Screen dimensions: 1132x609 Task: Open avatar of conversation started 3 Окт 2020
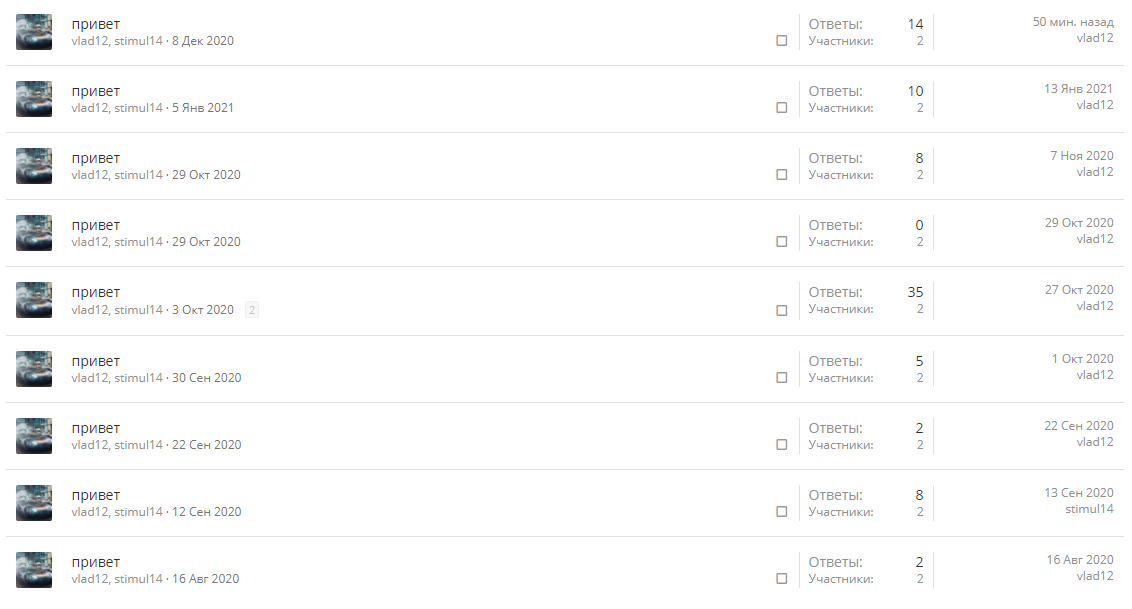coord(34,300)
